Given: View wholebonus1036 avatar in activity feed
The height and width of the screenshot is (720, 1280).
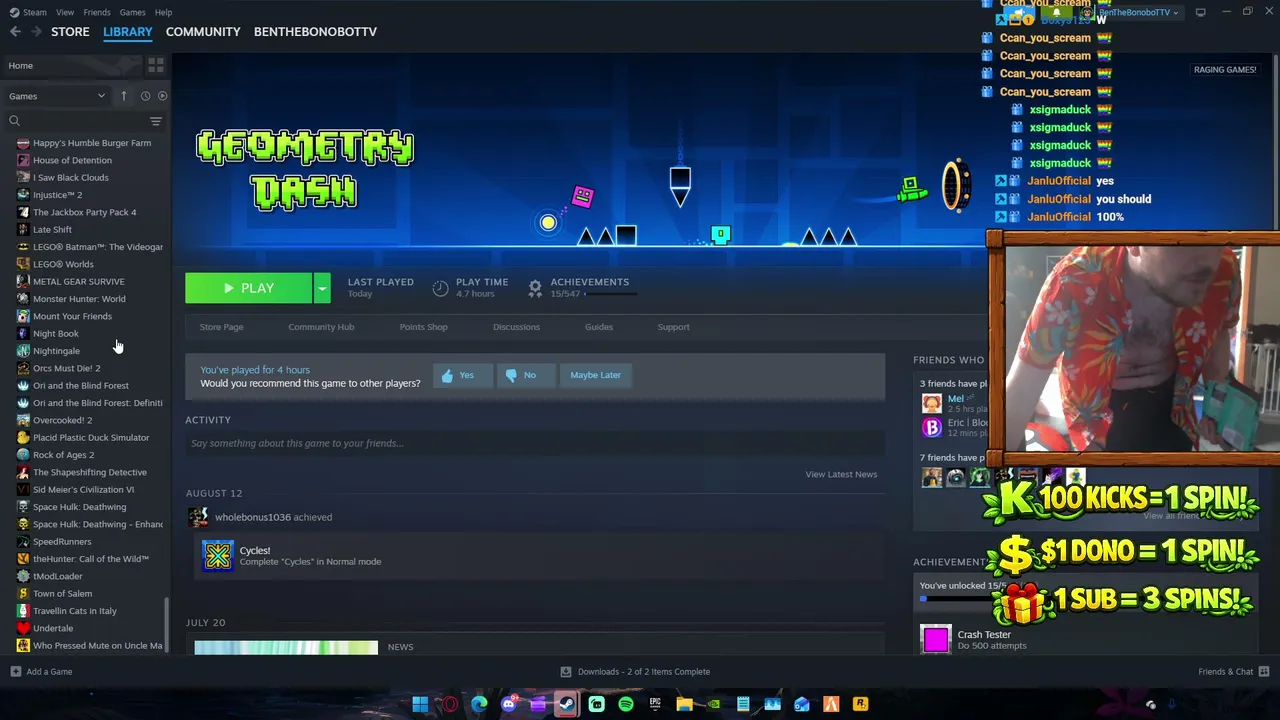Looking at the screenshot, I should click(x=197, y=517).
